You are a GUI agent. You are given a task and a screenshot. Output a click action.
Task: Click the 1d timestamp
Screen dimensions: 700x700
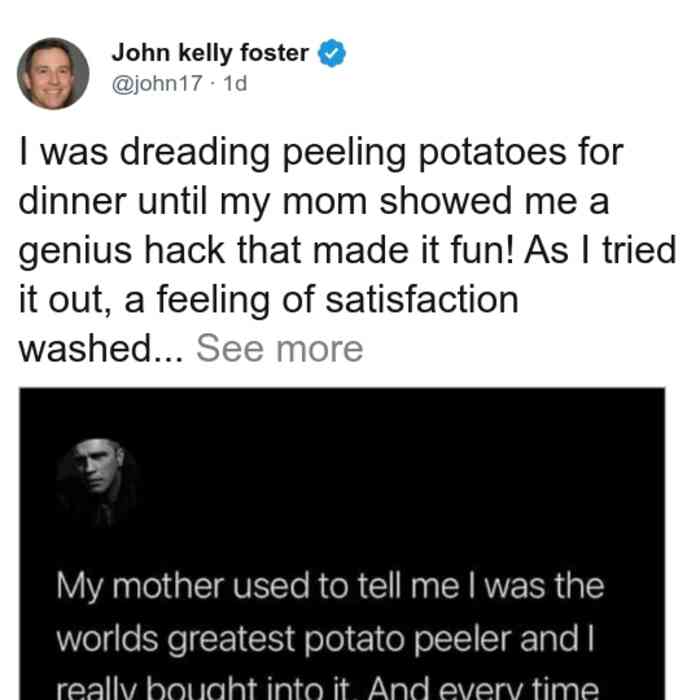(x=235, y=83)
